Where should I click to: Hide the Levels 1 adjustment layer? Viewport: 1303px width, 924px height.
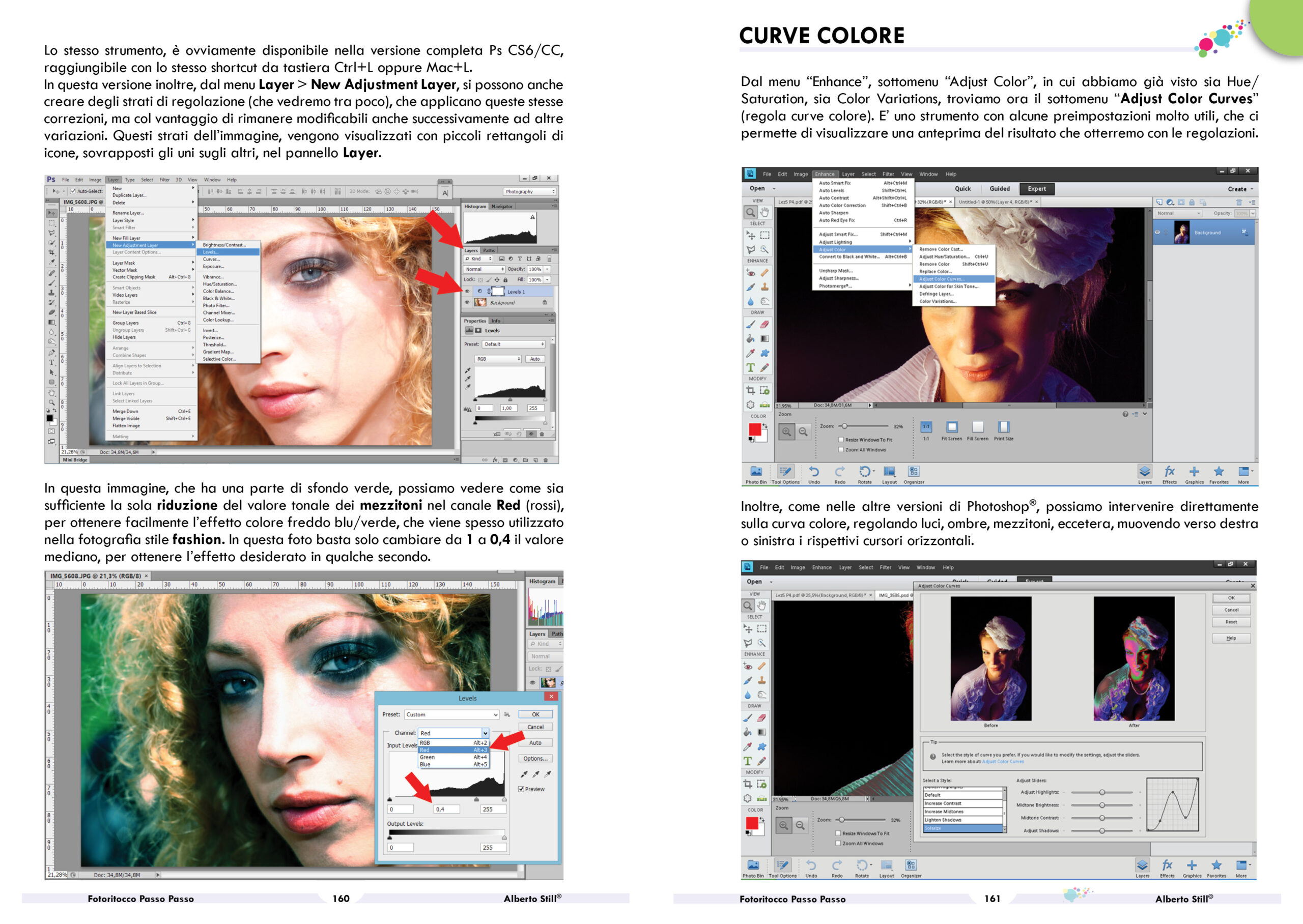point(468,292)
